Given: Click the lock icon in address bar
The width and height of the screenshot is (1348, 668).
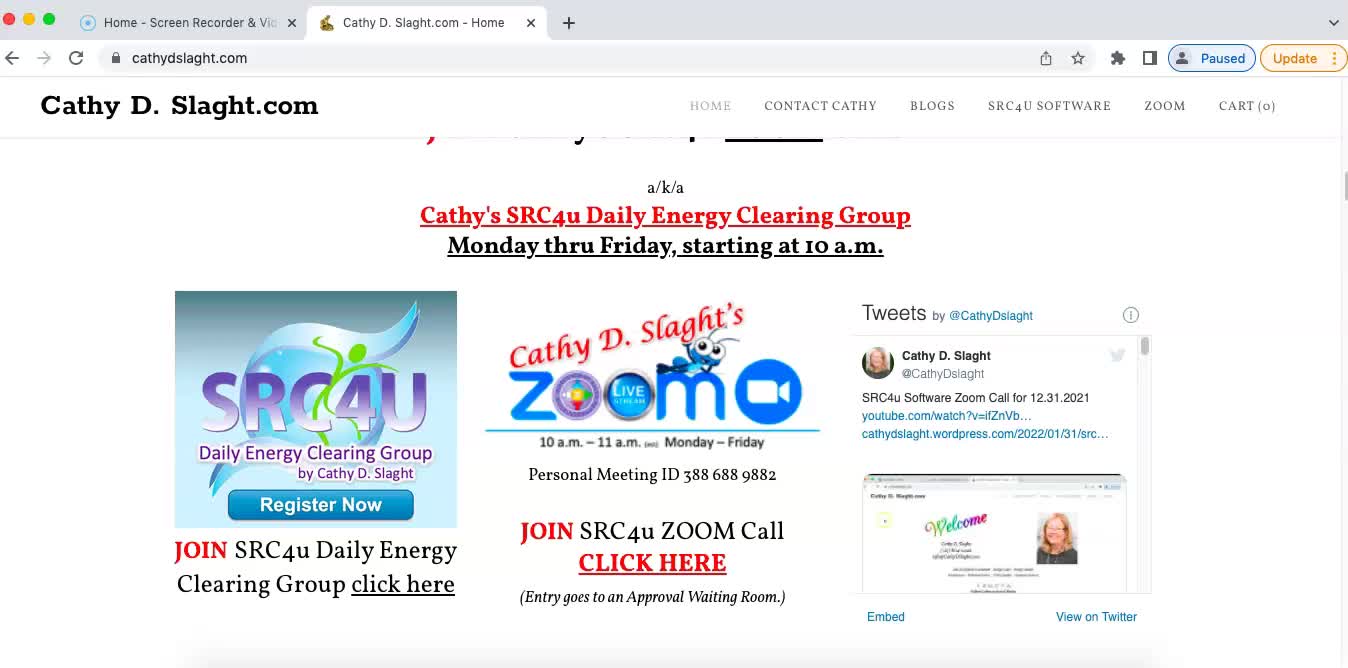Looking at the screenshot, I should pyautogui.click(x=116, y=58).
